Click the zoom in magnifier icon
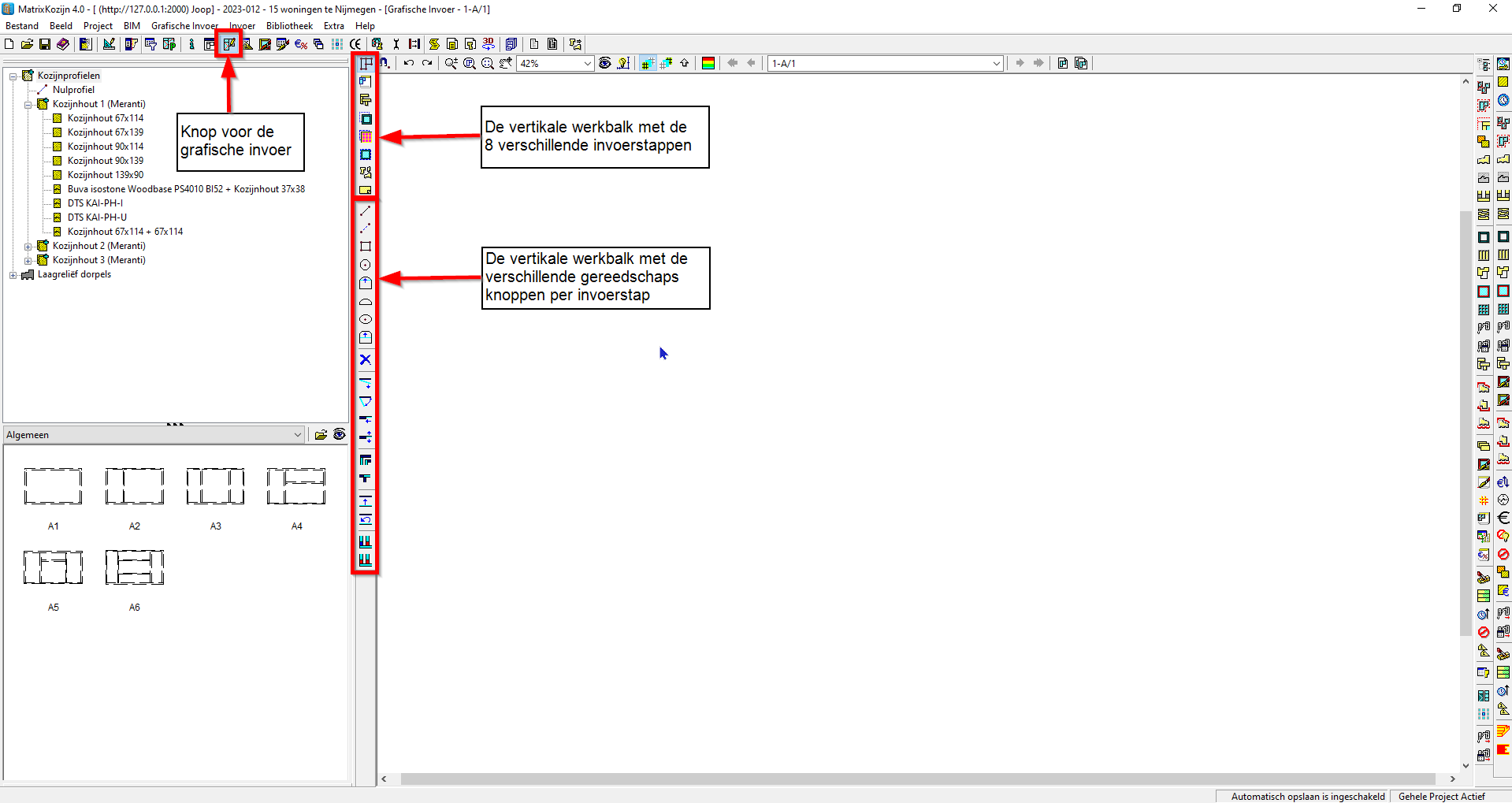Screen dimensions: 1512x803 coord(451,63)
